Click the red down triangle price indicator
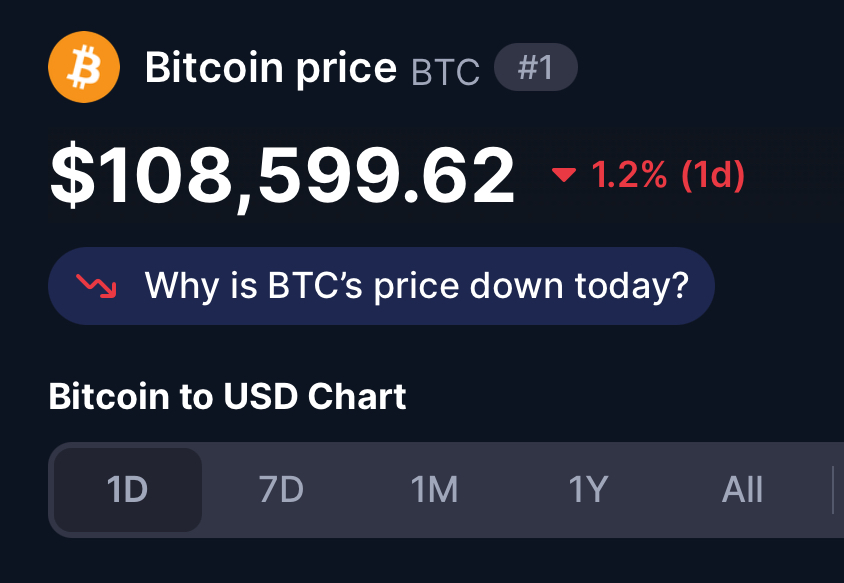This screenshot has height=583, width=844. [x=564, y=174]
